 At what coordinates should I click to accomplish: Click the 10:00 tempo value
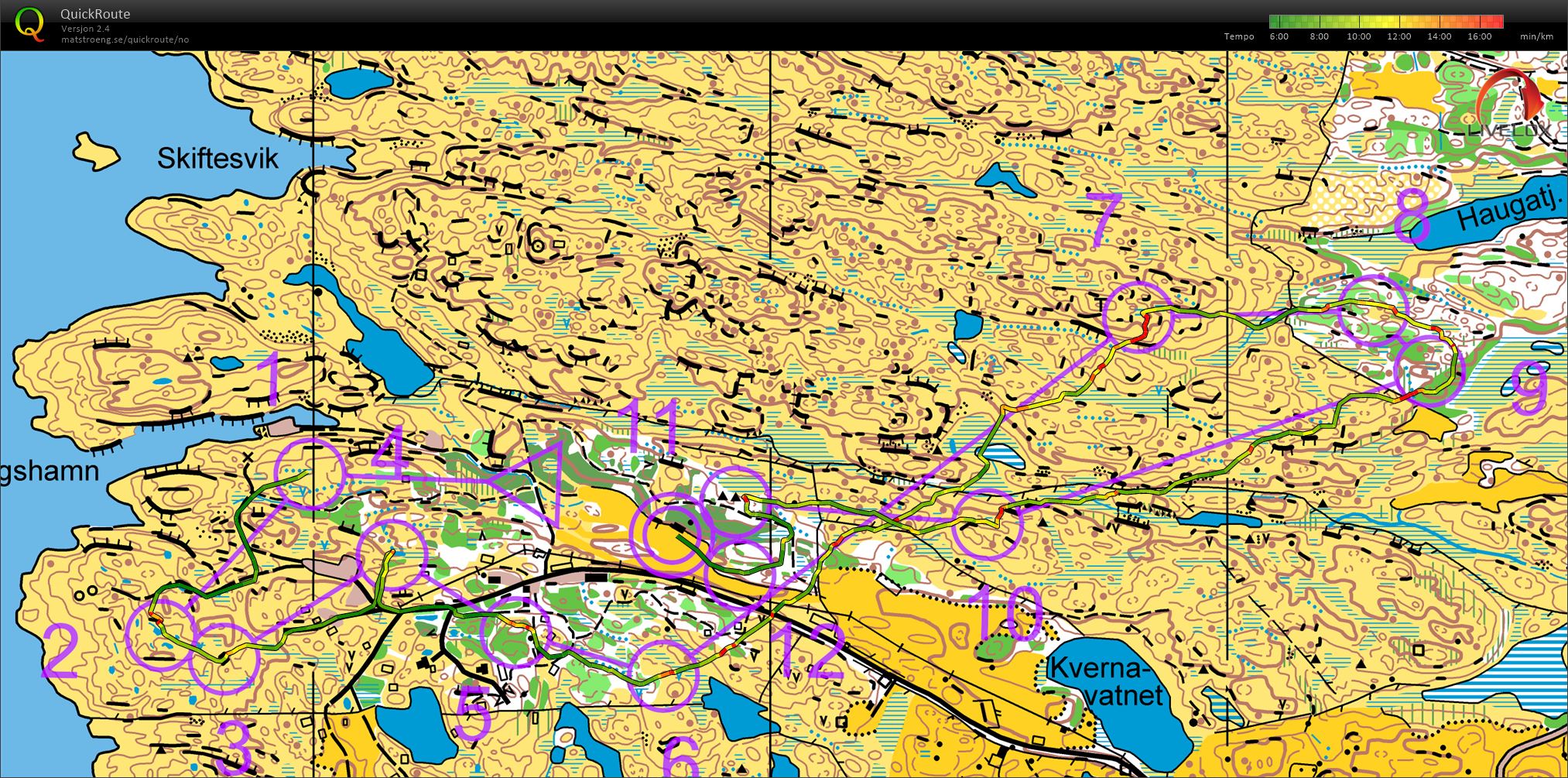[x=1358, y=36]
